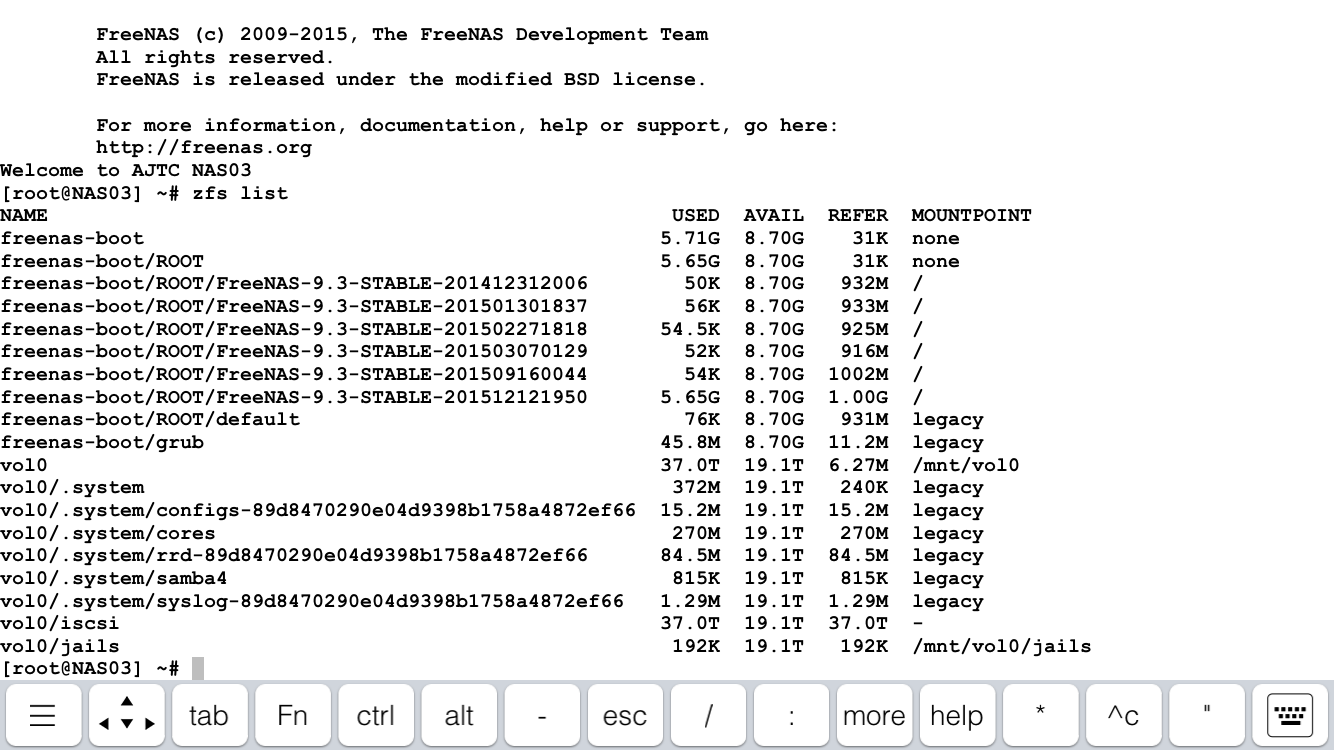Click the "NAME" column header
This screenshot has width=1334, height=750.
[24, 215]
